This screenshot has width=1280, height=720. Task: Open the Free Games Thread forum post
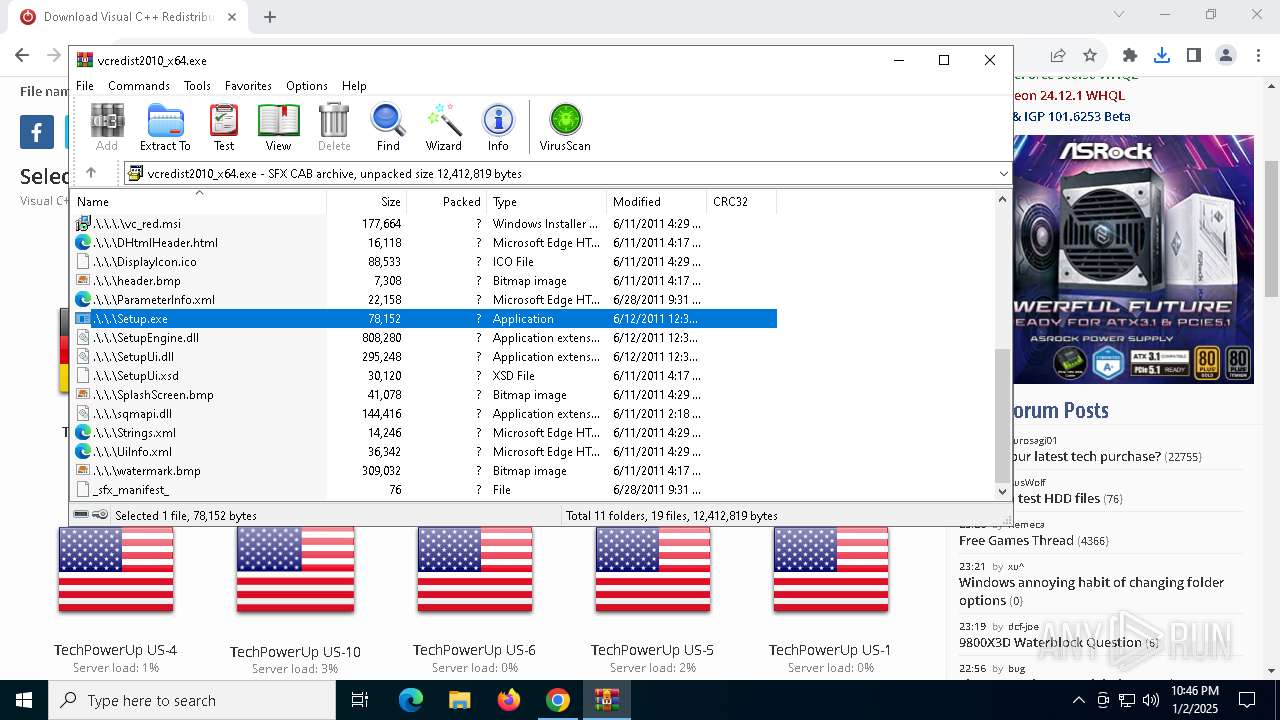point(1016,541)
